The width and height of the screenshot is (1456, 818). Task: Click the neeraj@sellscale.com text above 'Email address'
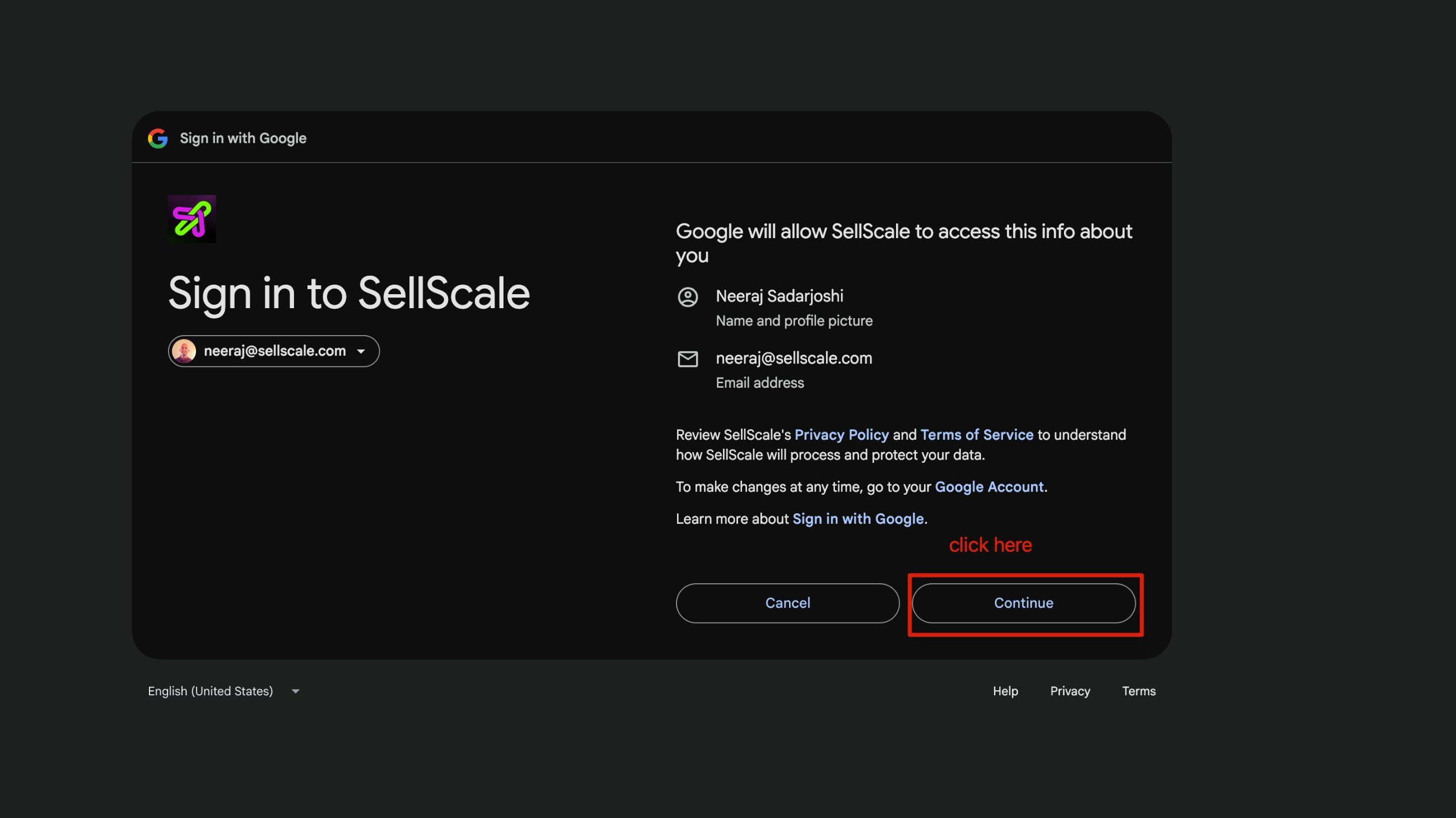pyautogui.click(x=794, y=358)
